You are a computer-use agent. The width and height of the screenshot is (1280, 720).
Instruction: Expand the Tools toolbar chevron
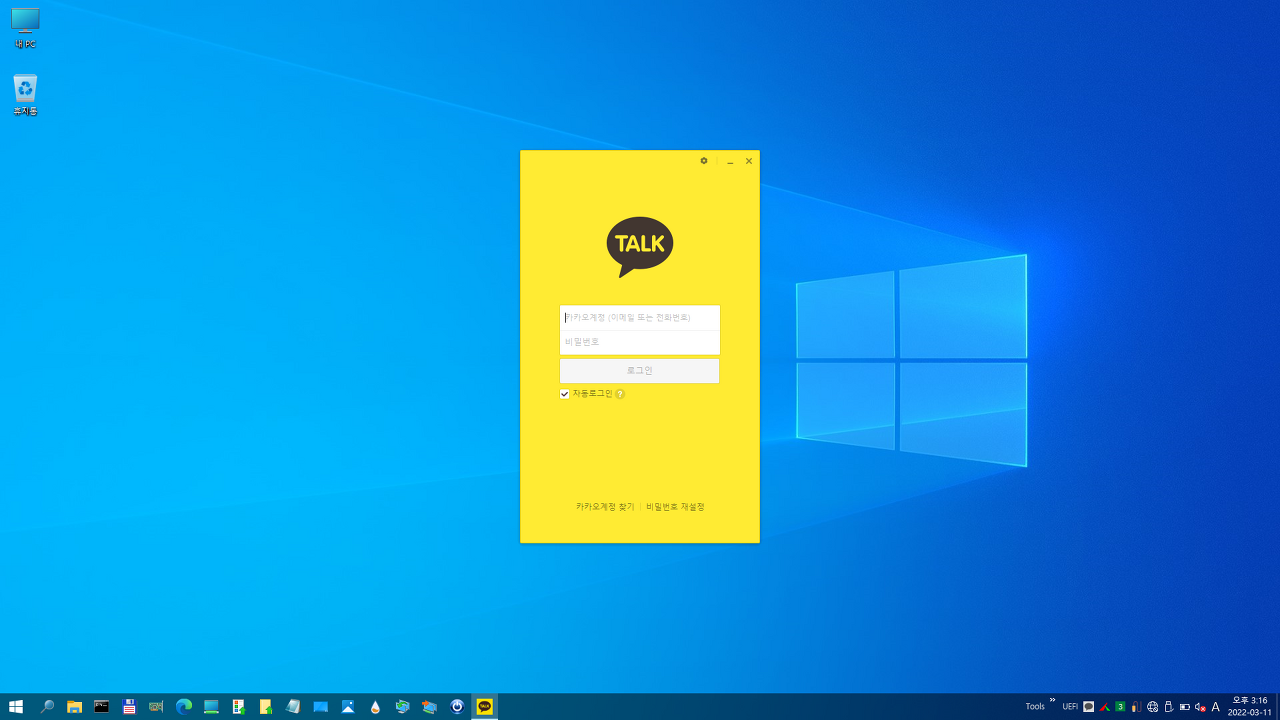click(x=1052, y=700)
